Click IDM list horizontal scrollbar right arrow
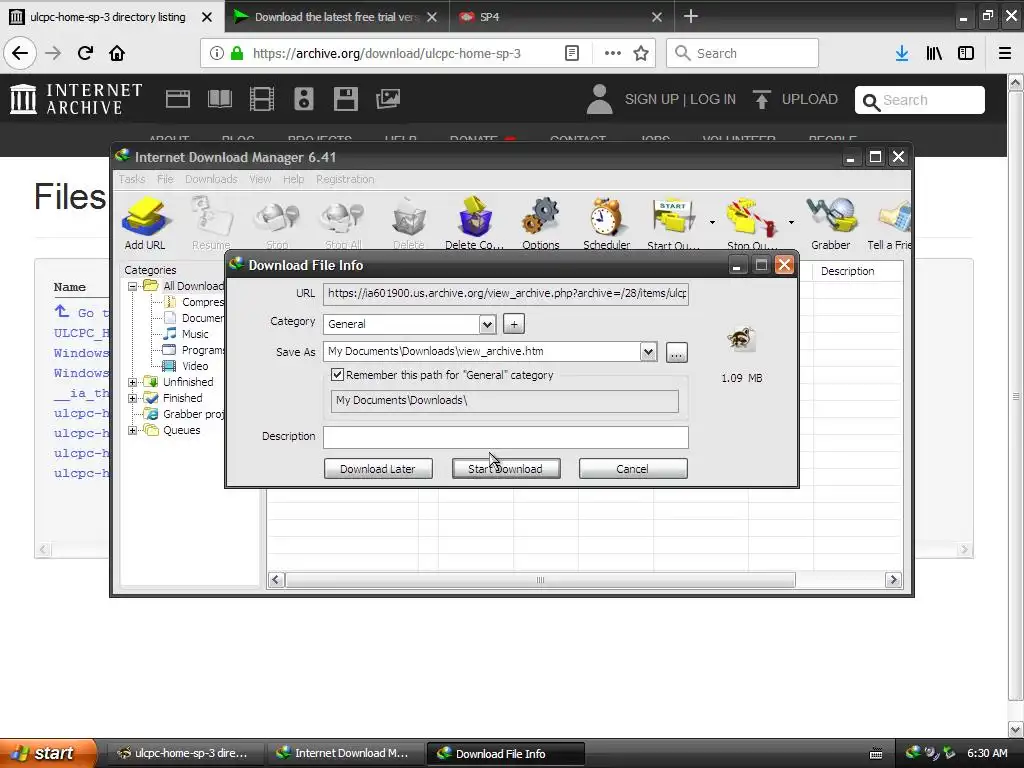This screenshot has height=768, width=1024. pos(893,580)
